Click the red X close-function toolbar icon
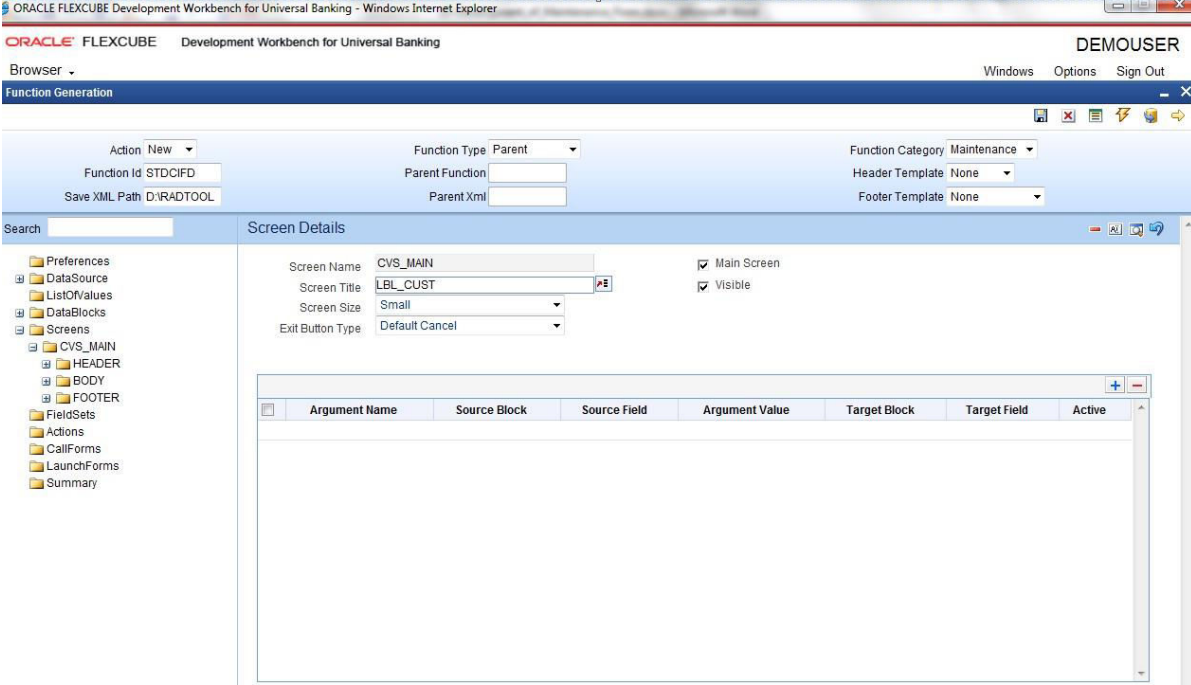The width and height of the screenshot is (1191, 685). point(1068,115)
